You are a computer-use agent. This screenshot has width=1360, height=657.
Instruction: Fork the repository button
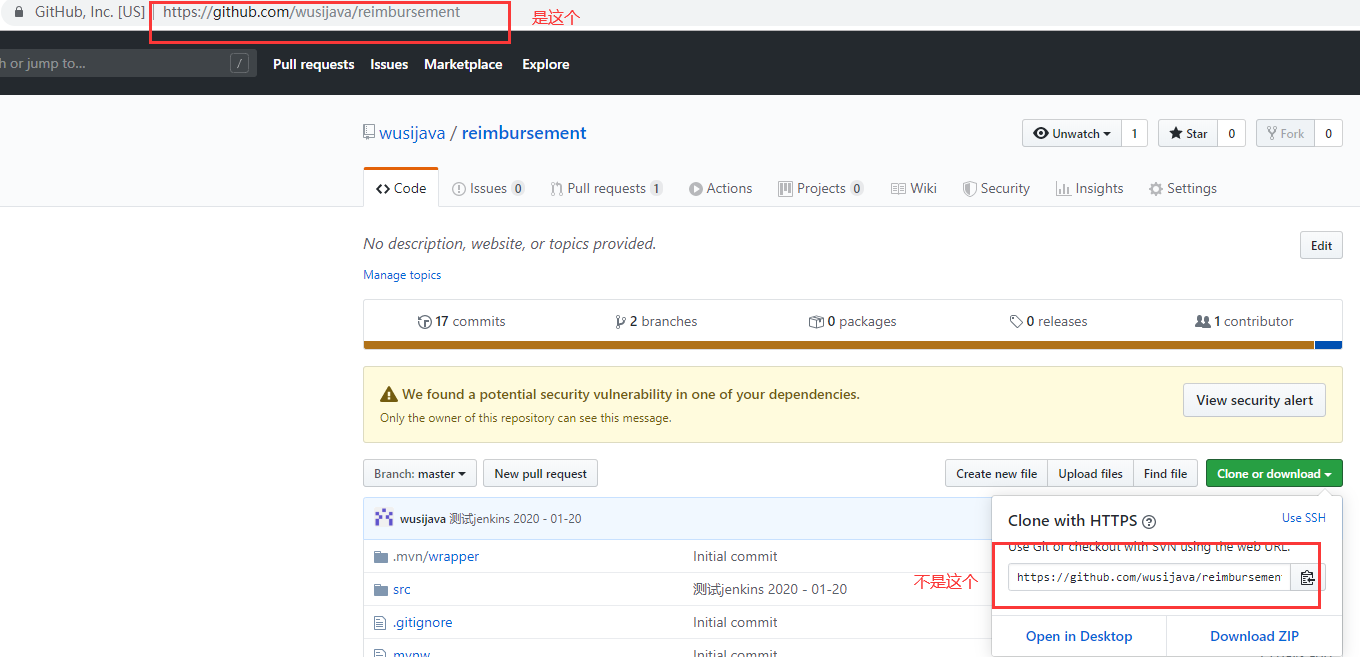[x=1285, y=133]
